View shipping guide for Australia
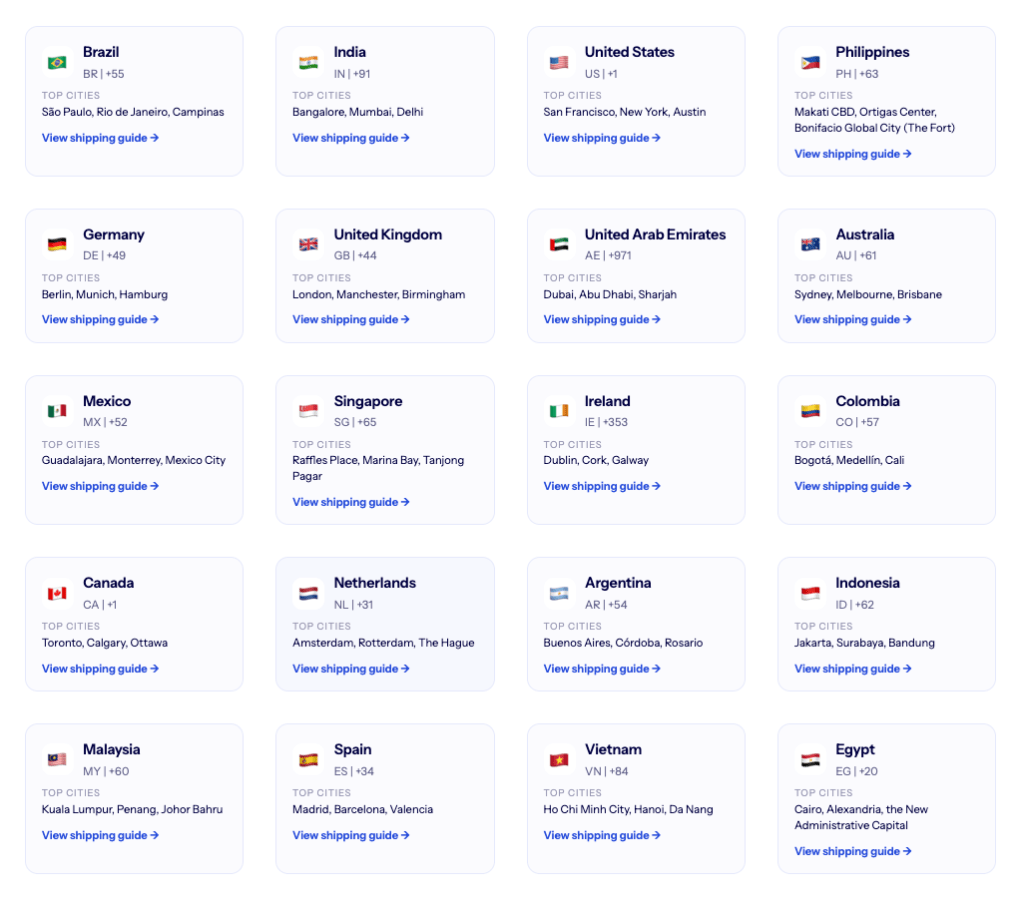Image resolution: width=1024 pixels, height=912 pixels. [x=852, y=320]
